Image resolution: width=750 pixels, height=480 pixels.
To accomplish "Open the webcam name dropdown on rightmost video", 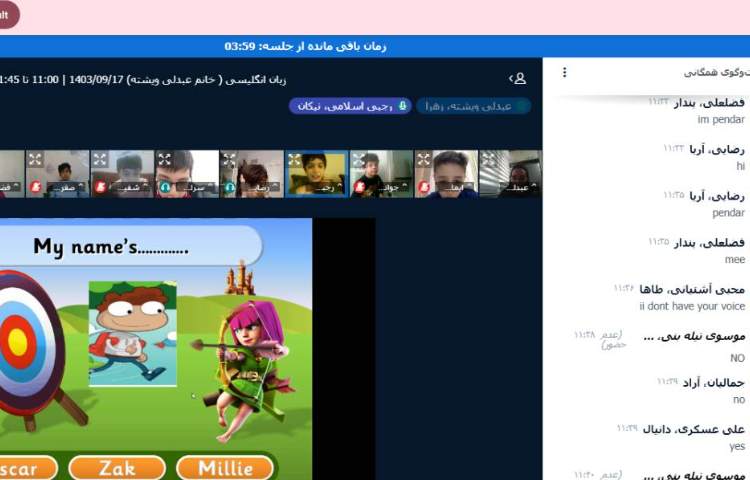I will pos(516,187).
